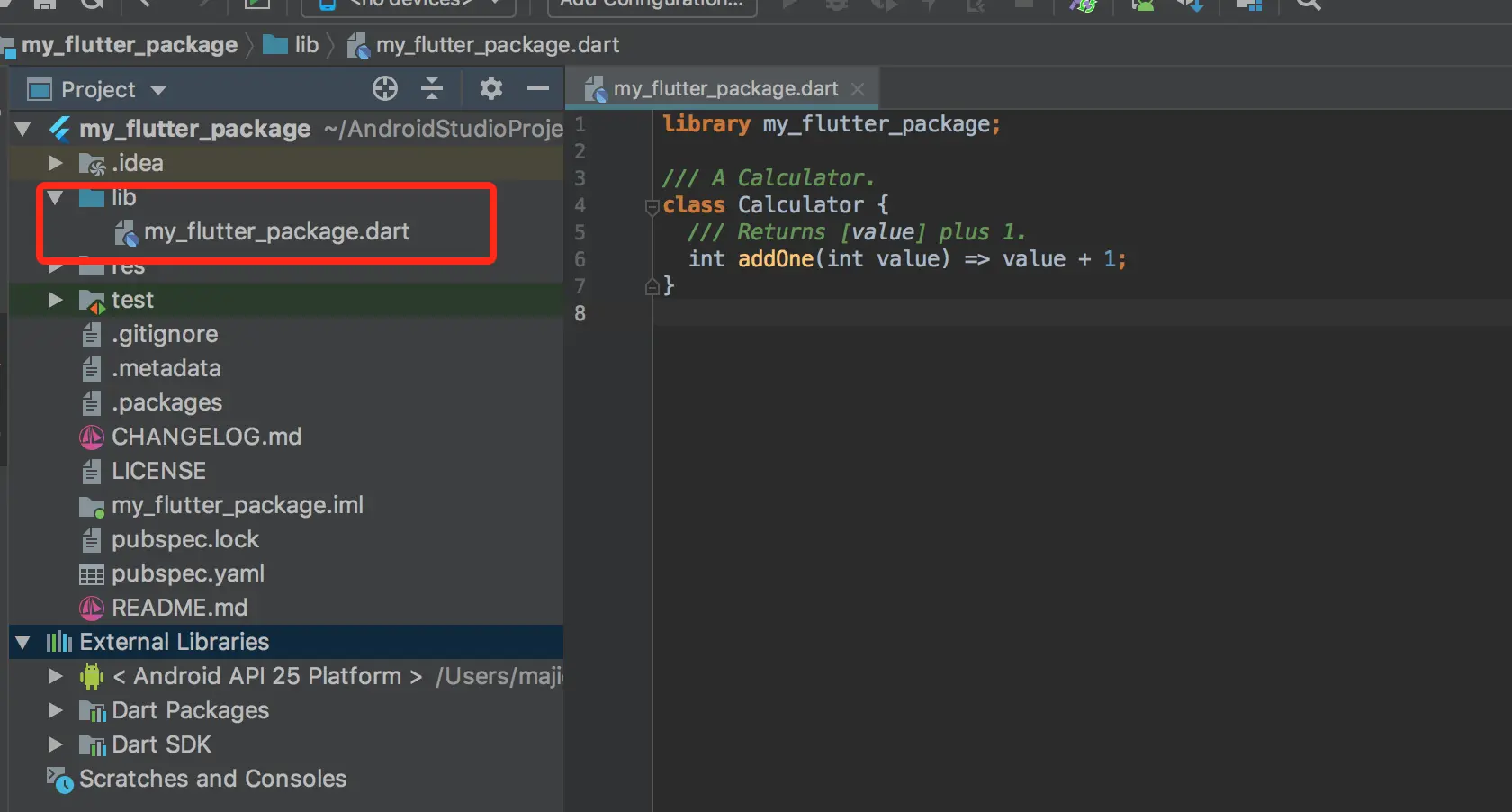This screenshot has width=1512, height=812.
Task: Click the Dart Packages library icon
Action: coord(92,711)
